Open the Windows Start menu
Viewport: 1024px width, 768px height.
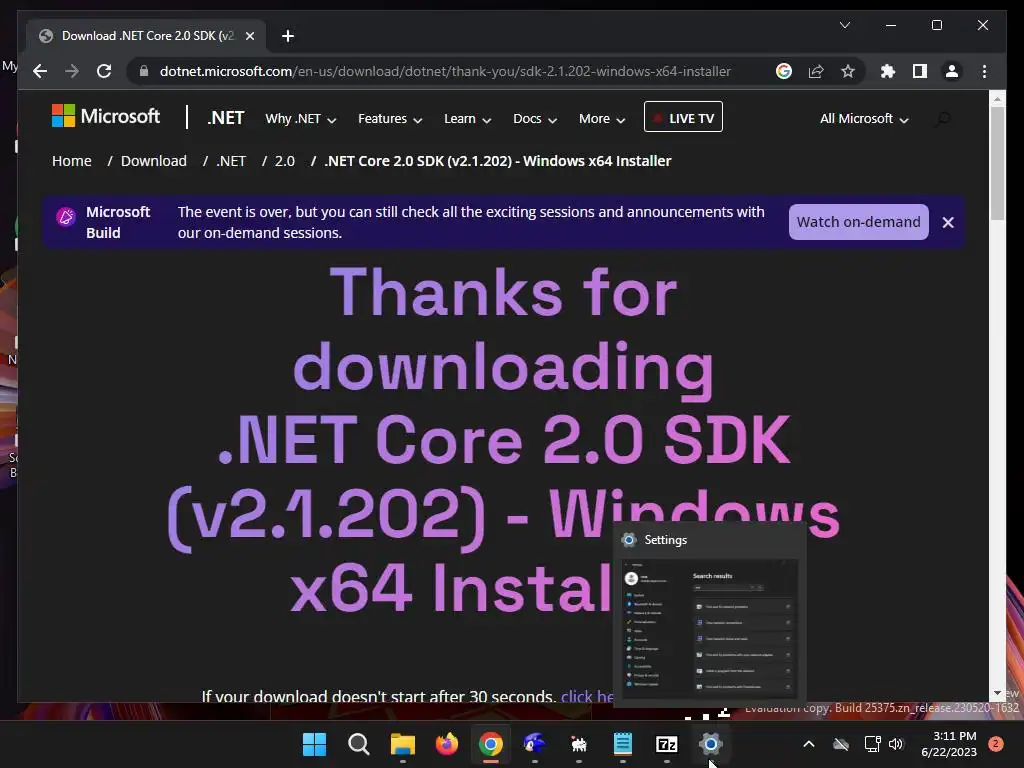click(x=315, y=744)
